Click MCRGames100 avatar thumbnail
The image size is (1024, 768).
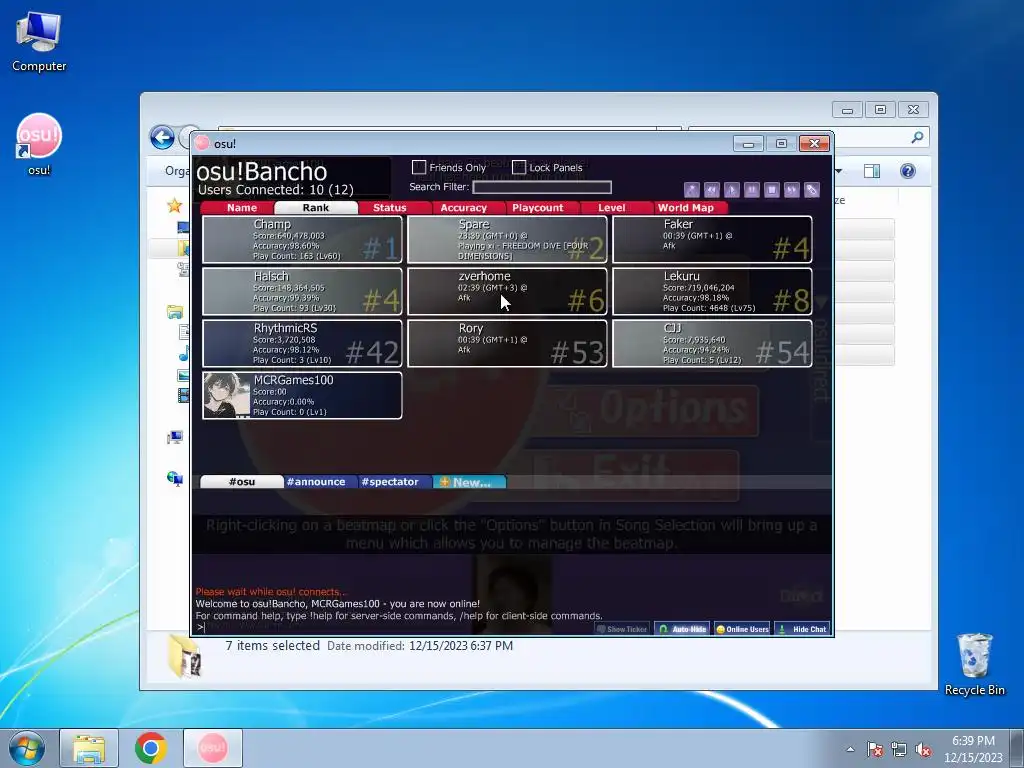pyautogui.click(x=227, y=395)
